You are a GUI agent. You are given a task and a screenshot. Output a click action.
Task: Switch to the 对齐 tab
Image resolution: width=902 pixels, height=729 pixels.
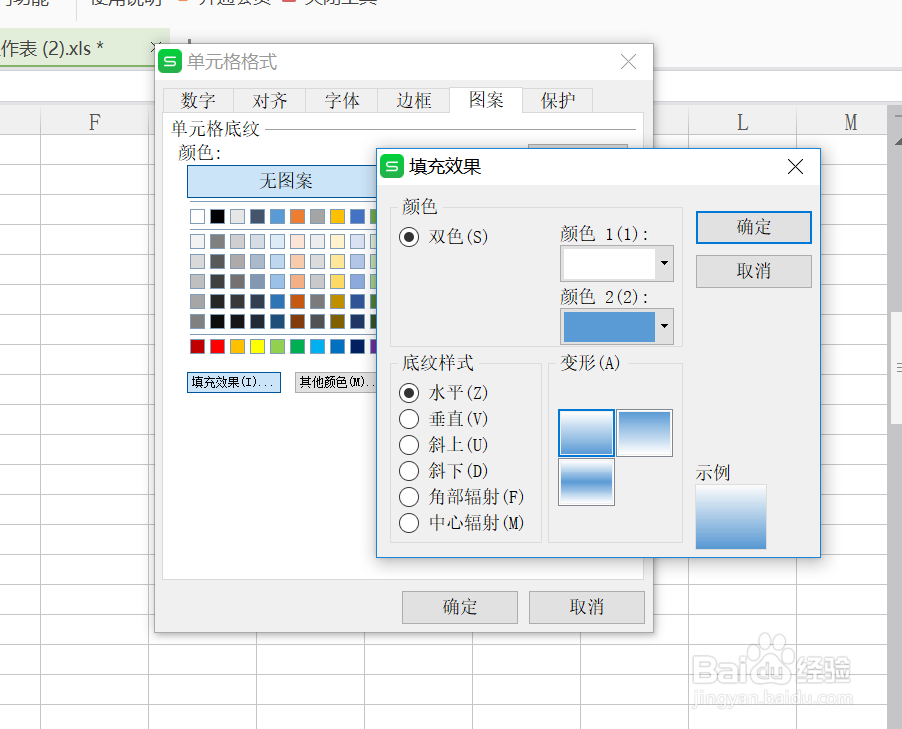(268, 100)
